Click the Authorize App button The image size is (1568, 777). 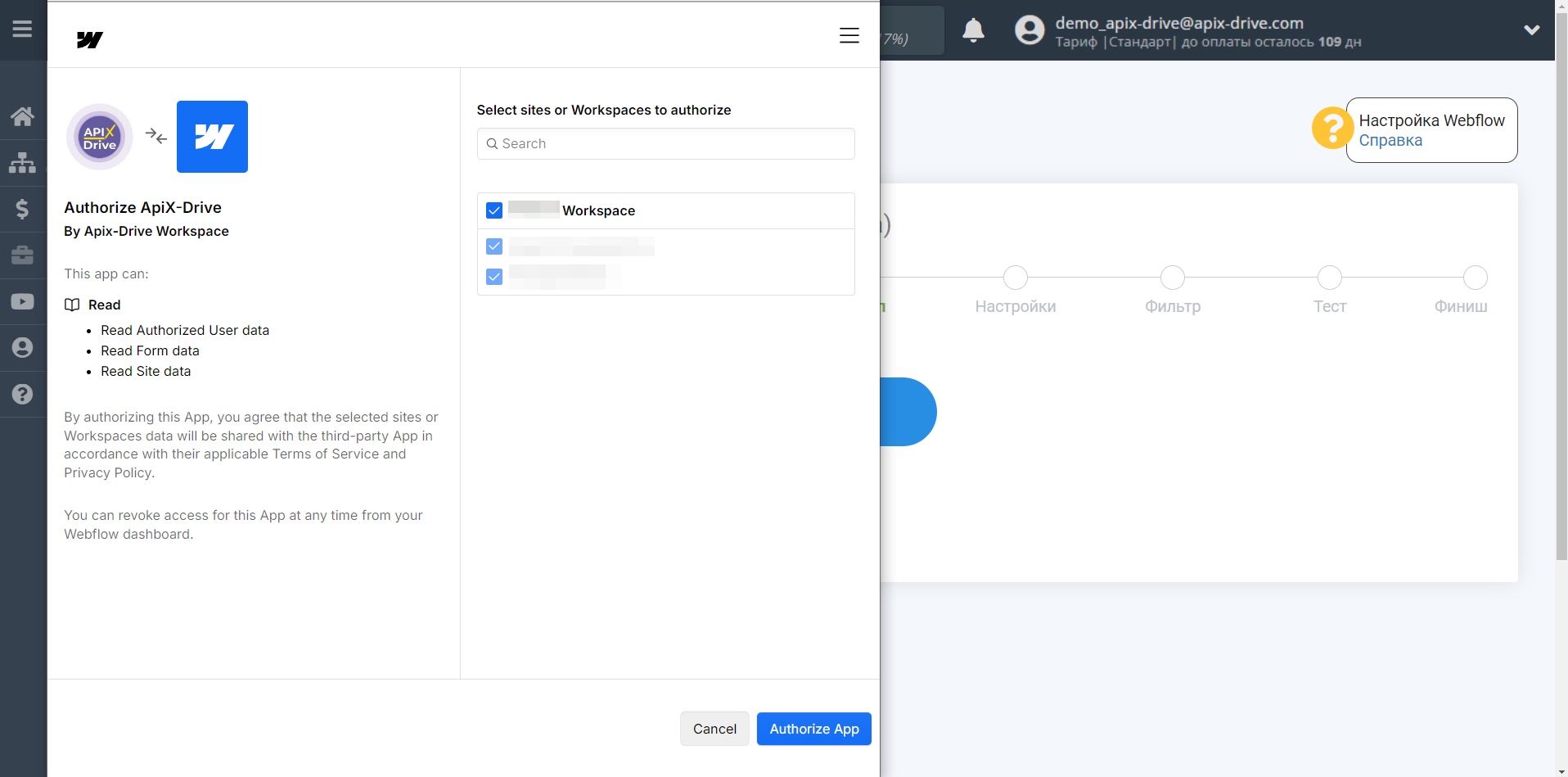point(814,729)
